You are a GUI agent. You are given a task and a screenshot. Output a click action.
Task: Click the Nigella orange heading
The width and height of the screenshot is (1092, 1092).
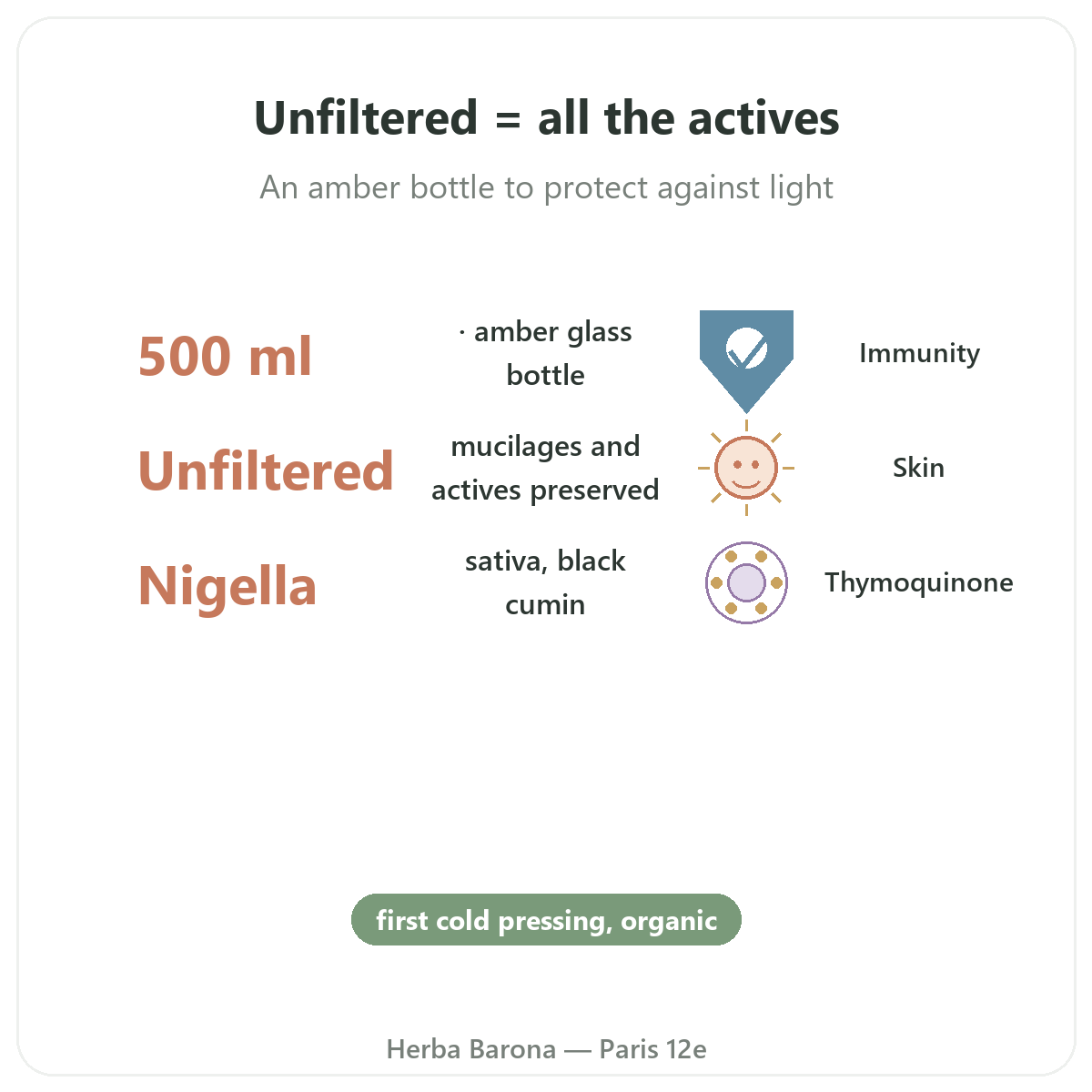(x=227, y=585)
